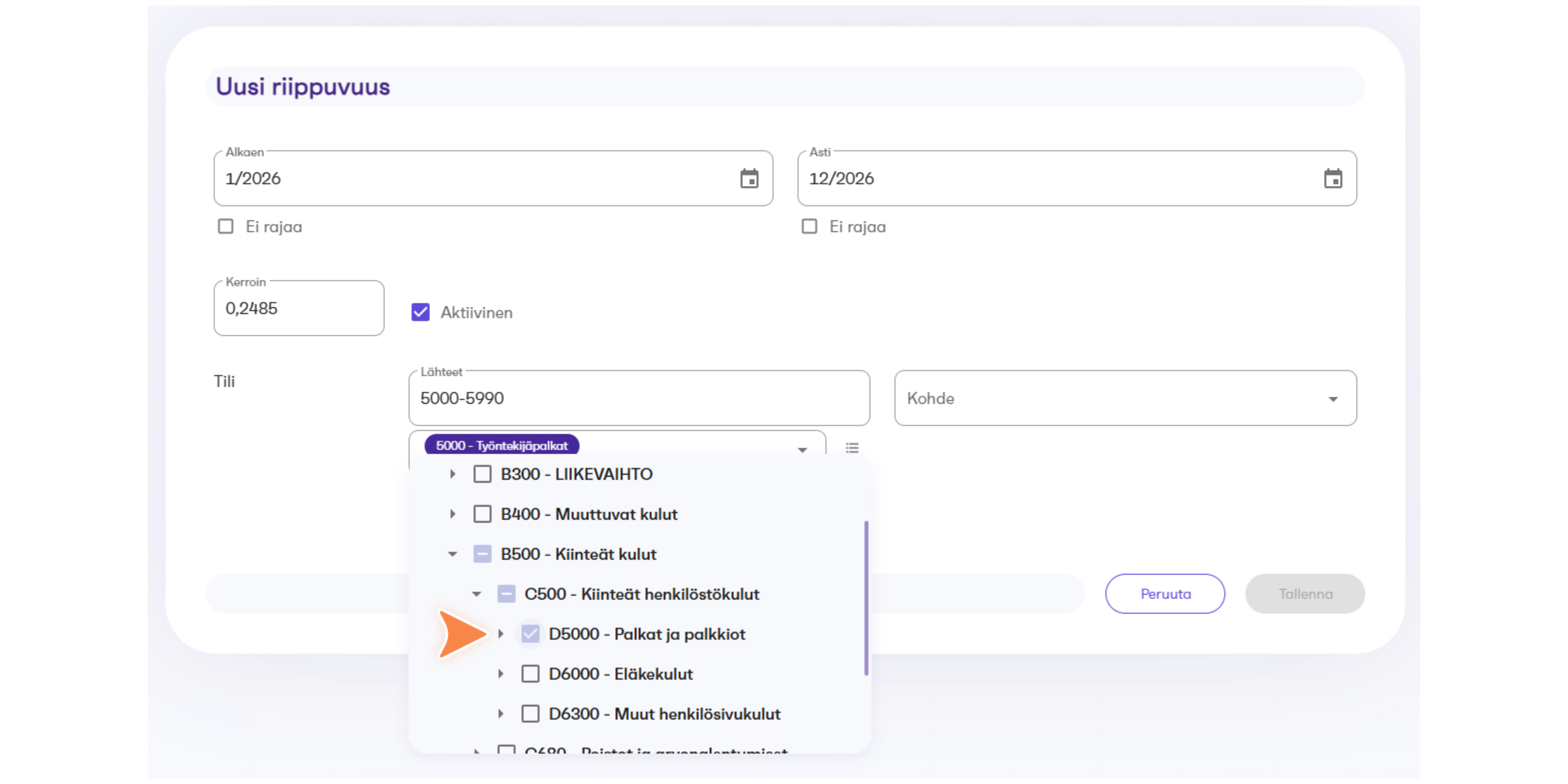The height and width of the screenshot is (784, 1568).
Task: Toggle the B500 - Kiinteät kulut checkbox
Action: tap(483, 554)
